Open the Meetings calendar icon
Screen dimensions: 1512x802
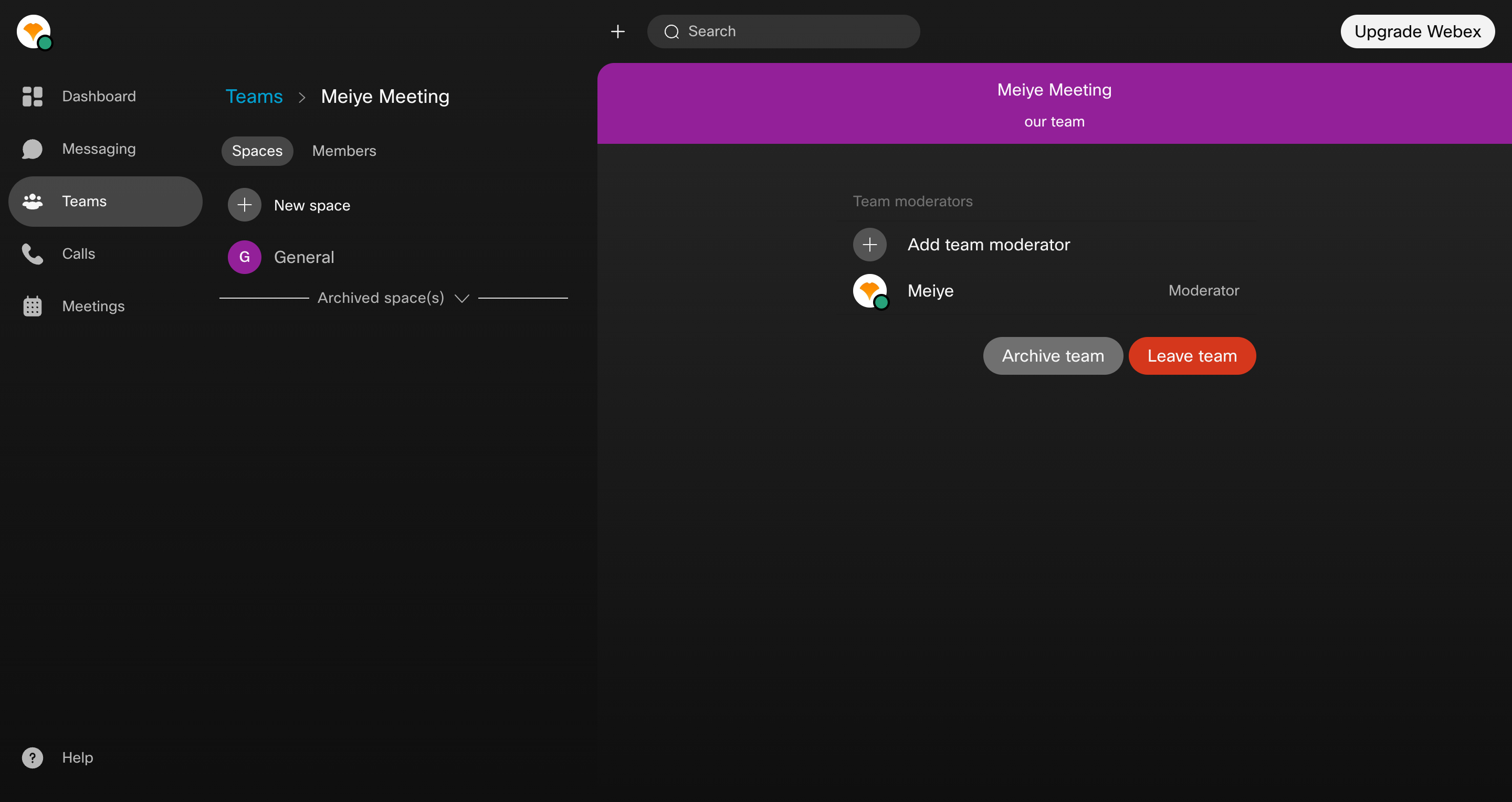pyautogui.click(x=32, y=306)
